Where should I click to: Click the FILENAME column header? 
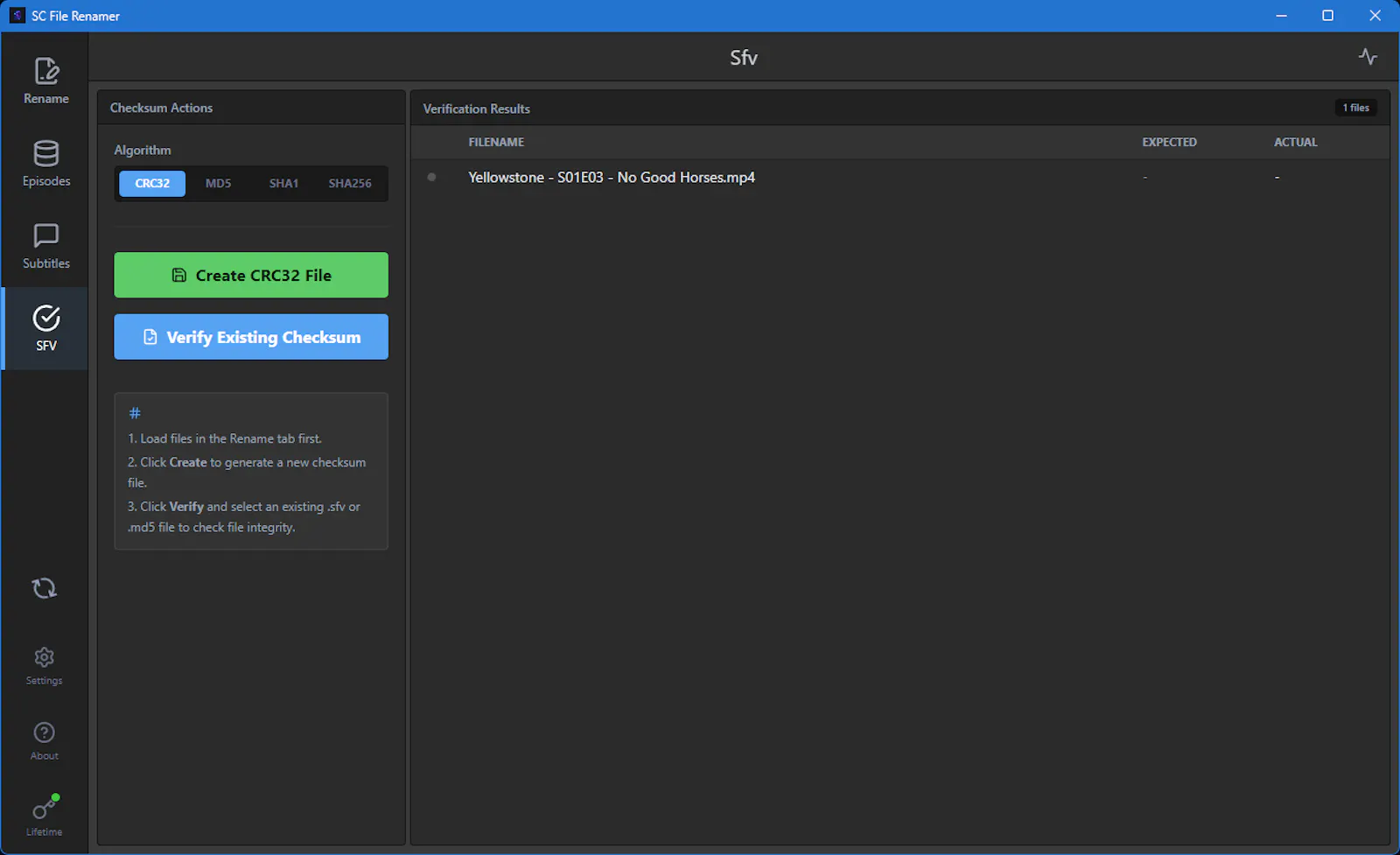click(496, 142)
